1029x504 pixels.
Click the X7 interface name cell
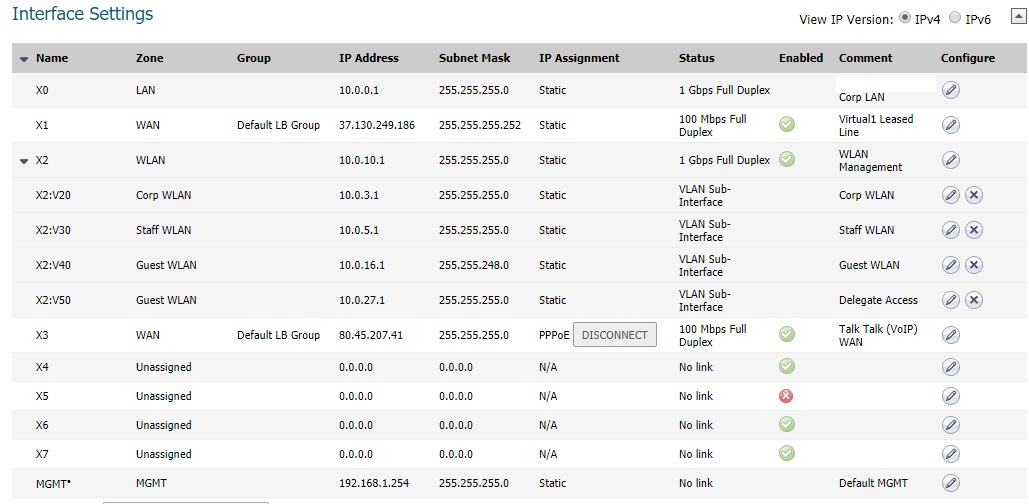point(43,454)
